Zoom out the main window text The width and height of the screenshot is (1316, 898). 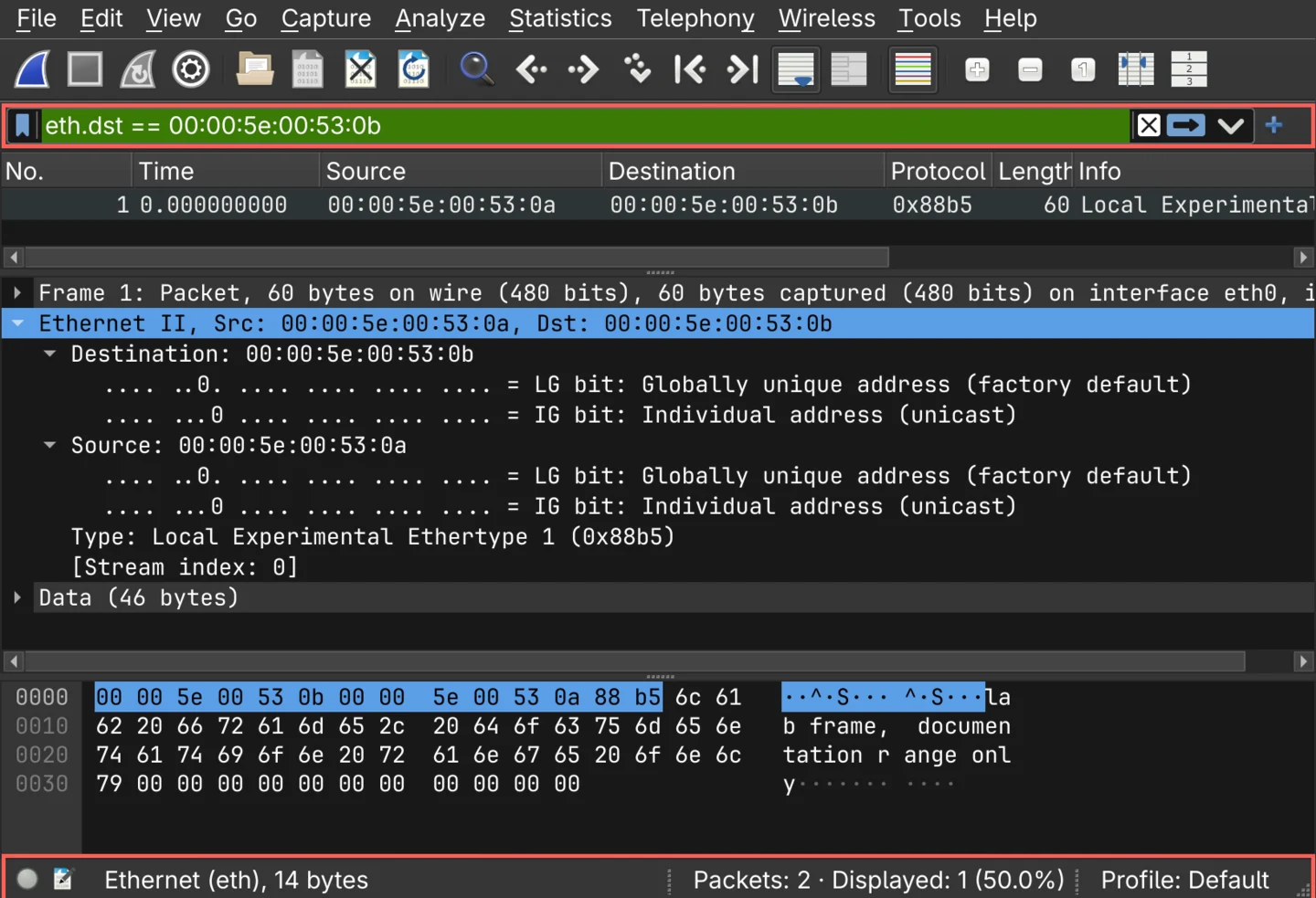[x=1030, y=69]
